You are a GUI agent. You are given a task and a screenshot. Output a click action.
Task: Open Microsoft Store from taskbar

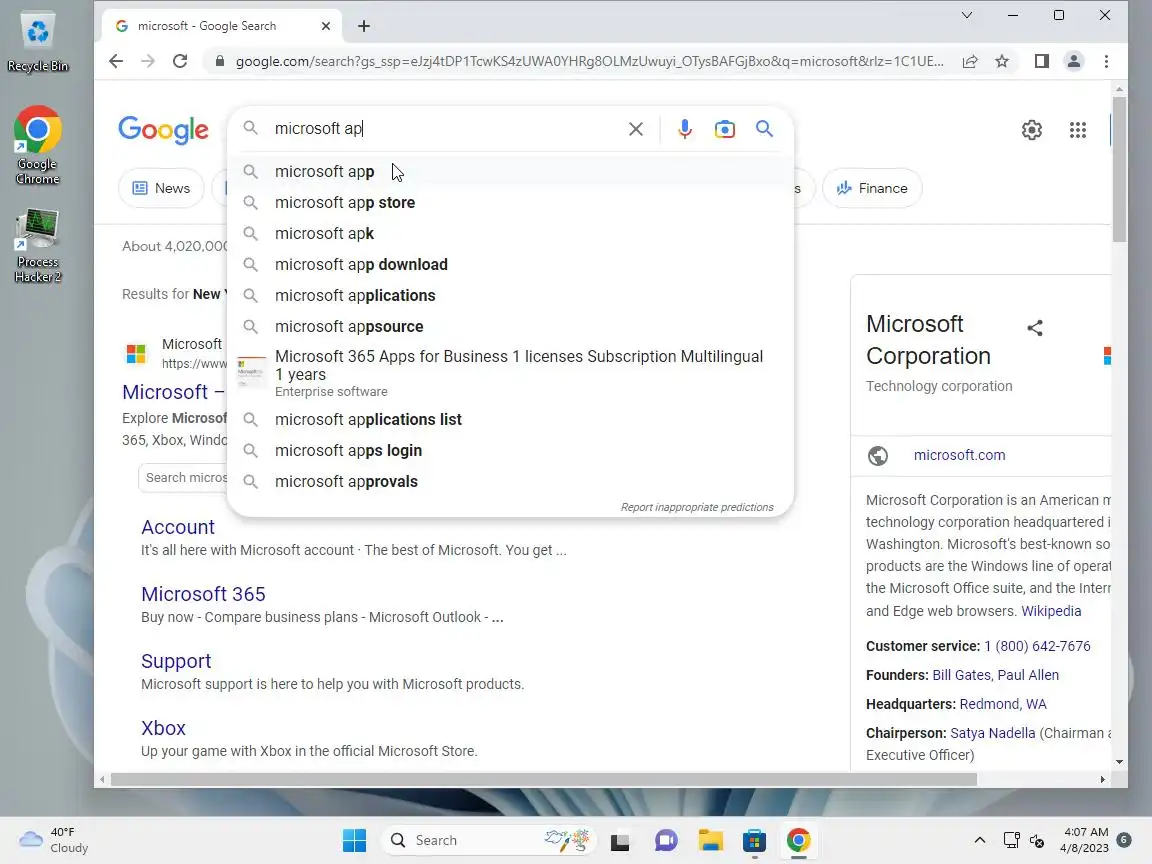(x=755, y=840)
